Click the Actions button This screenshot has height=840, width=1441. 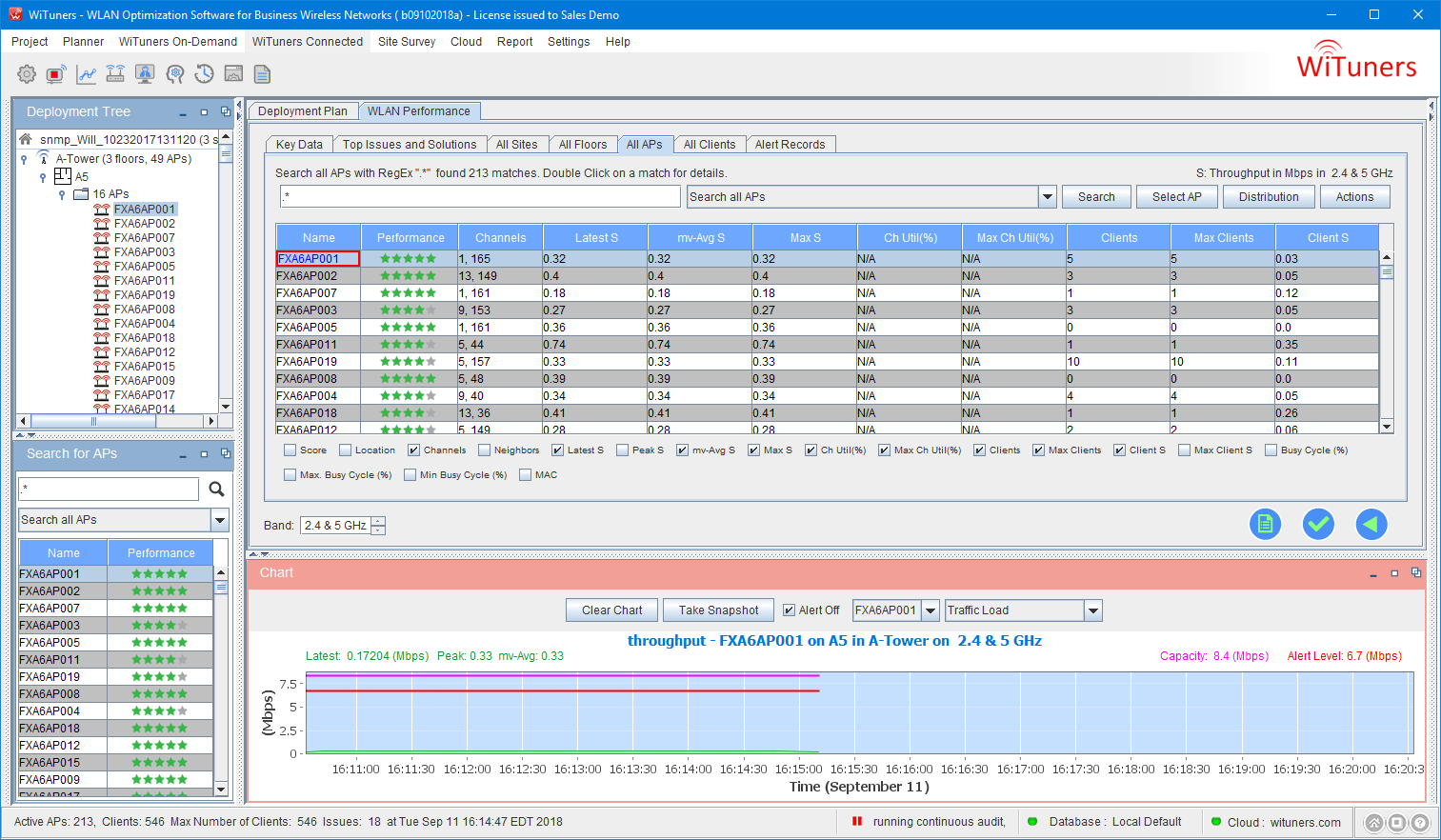[x=1354, y=197]
